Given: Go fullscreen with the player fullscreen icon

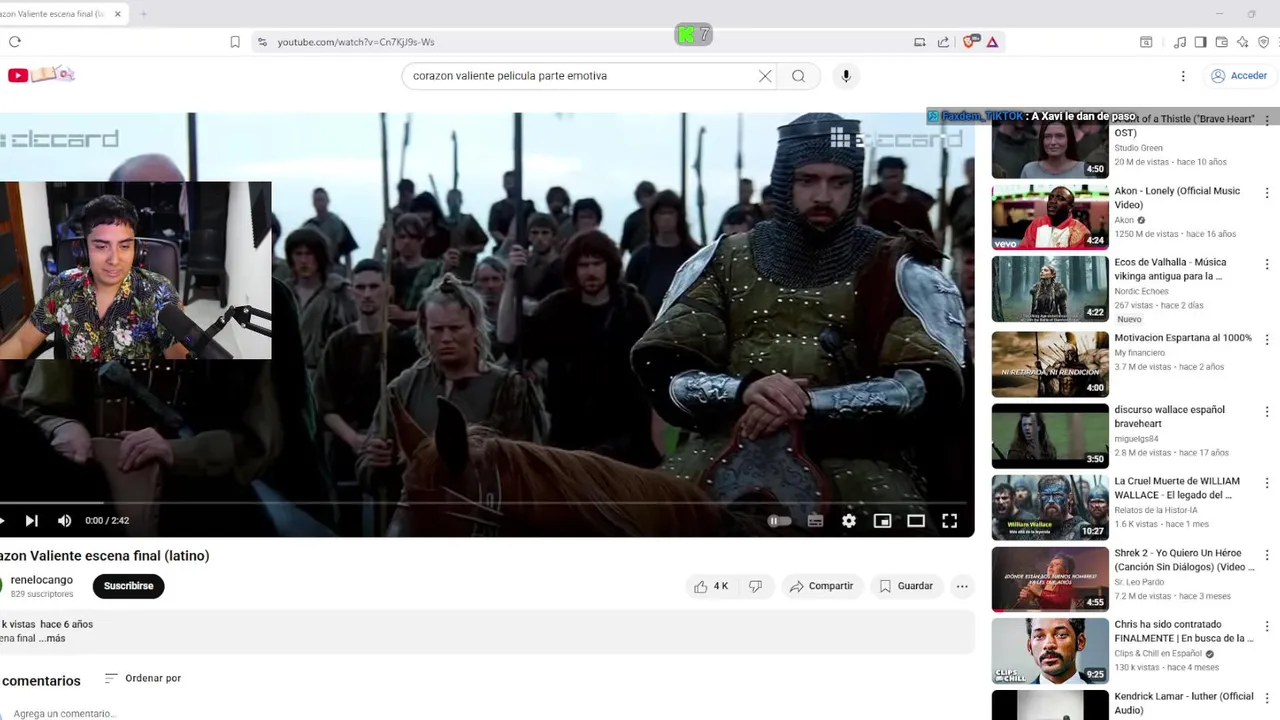Looking at the screenshot, I should pyautogui.click(x=950, y=521).
